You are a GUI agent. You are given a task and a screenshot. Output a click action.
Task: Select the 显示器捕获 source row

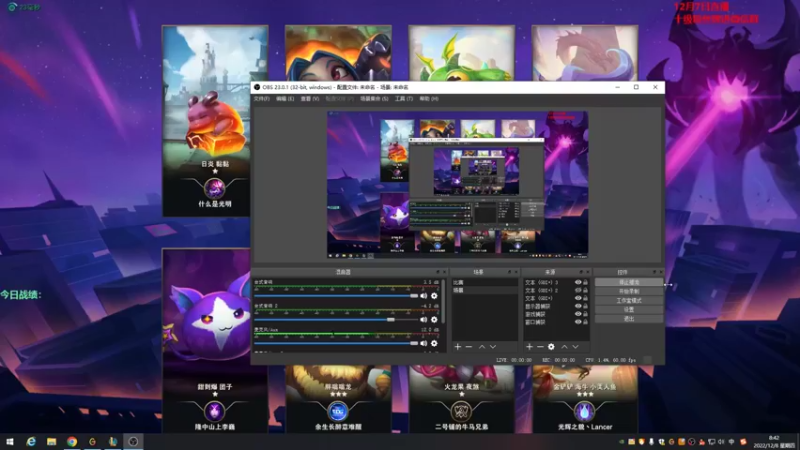556,306
